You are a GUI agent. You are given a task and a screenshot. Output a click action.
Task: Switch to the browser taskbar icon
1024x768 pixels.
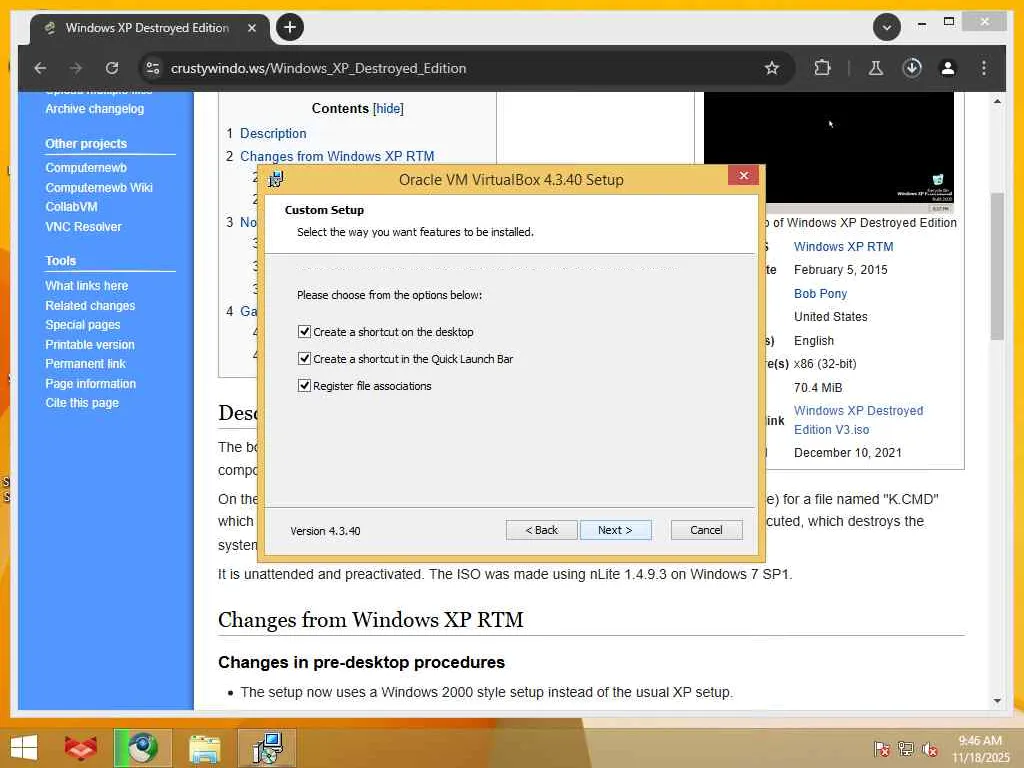(x=143, y=748)
